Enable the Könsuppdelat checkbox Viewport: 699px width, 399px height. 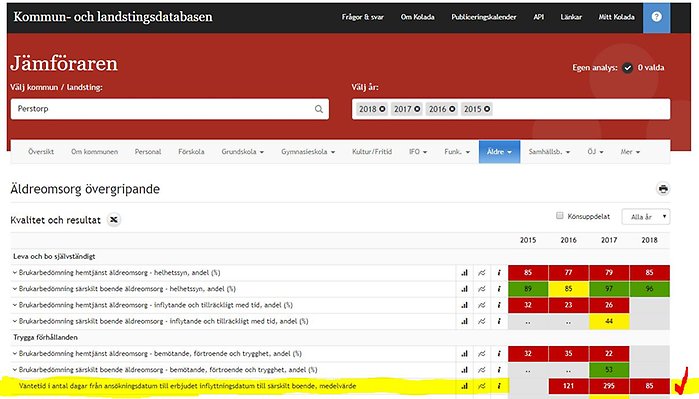(559, 216)
